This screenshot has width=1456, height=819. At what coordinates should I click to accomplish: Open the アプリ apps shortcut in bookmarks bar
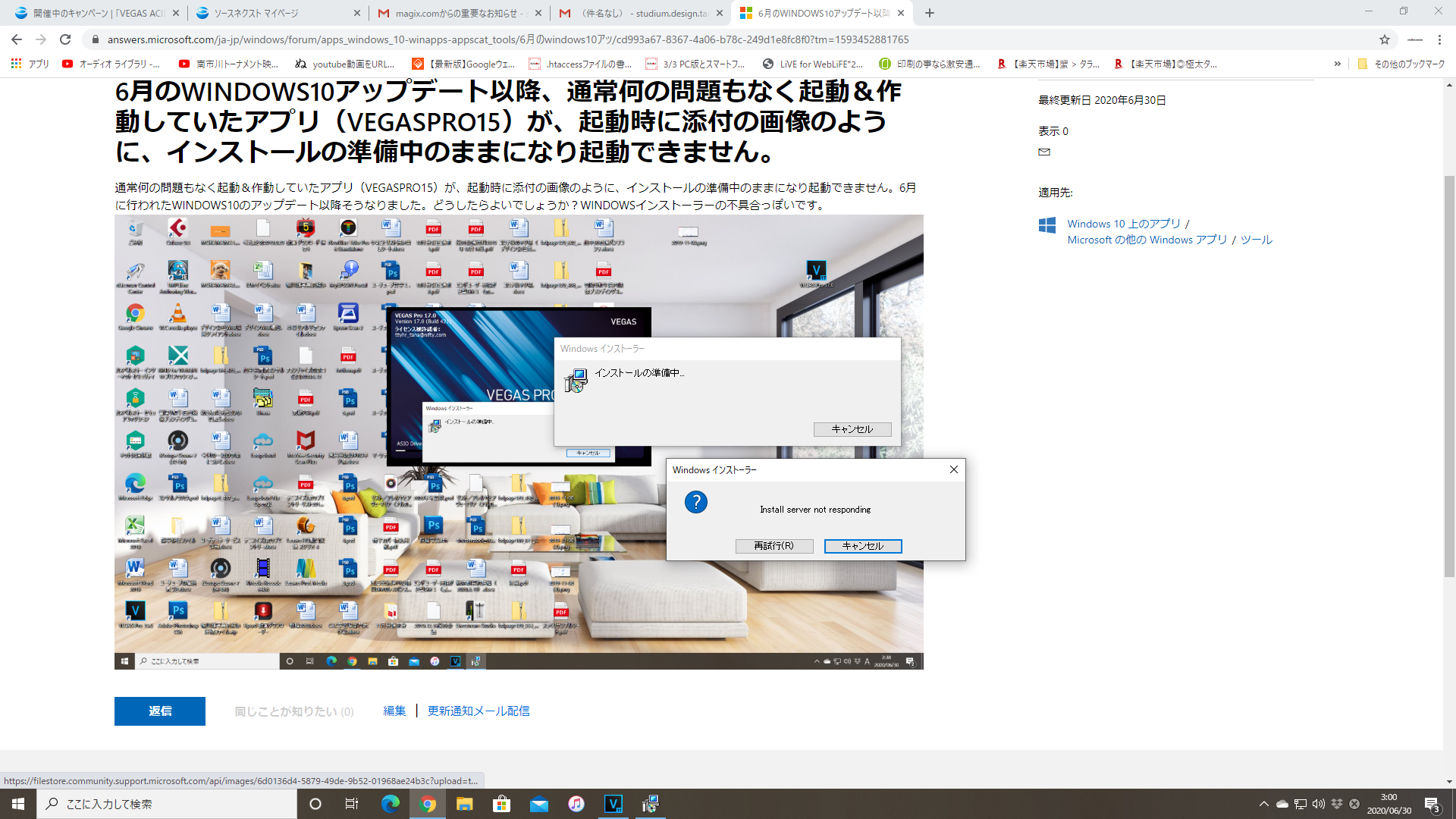30,64
